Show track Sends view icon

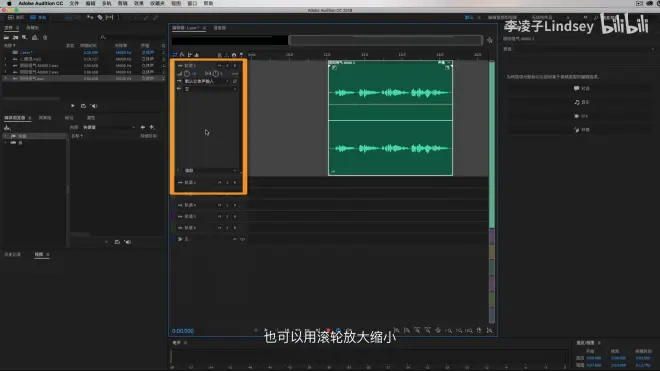[189, 55]
